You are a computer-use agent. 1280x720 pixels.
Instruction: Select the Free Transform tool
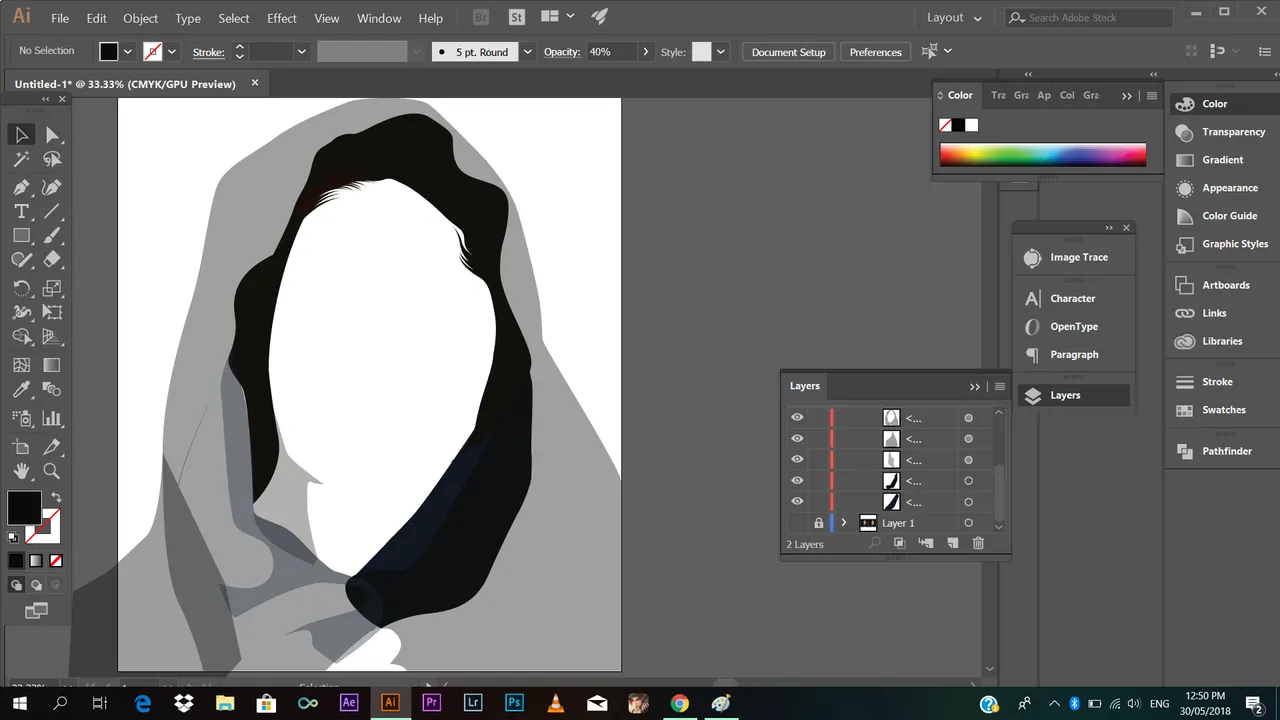click(52, 312)
